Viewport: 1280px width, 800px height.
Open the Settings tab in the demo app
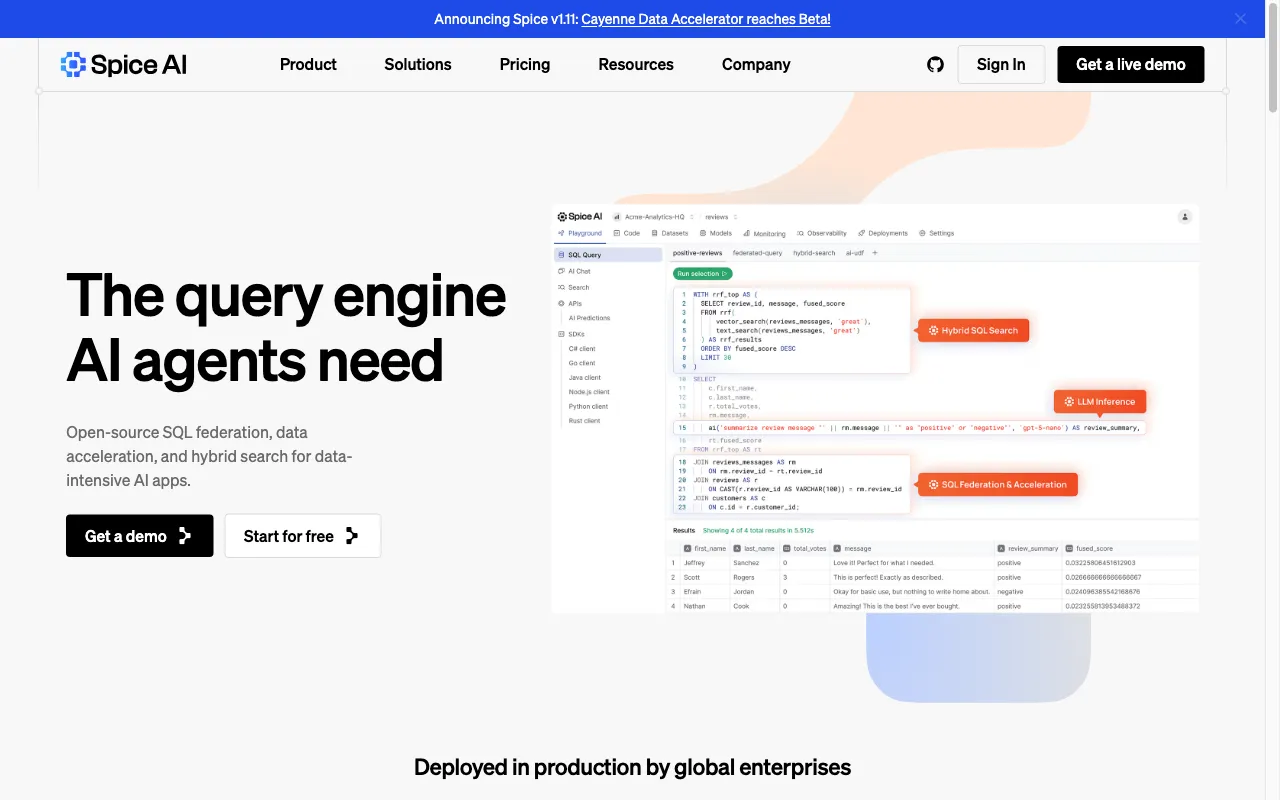point(937,233)
